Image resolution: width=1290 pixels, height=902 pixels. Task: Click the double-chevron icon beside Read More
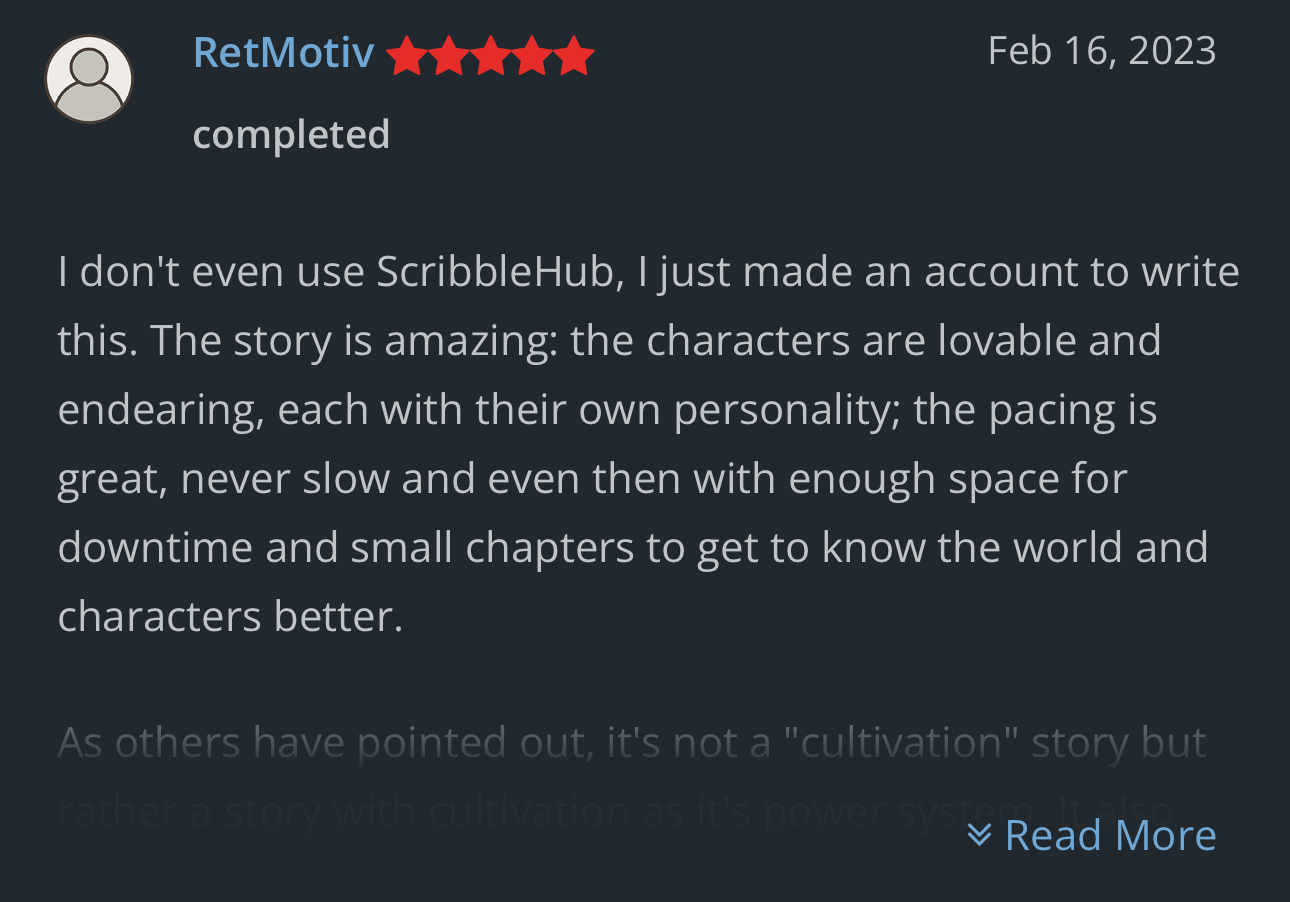[979, 835]
